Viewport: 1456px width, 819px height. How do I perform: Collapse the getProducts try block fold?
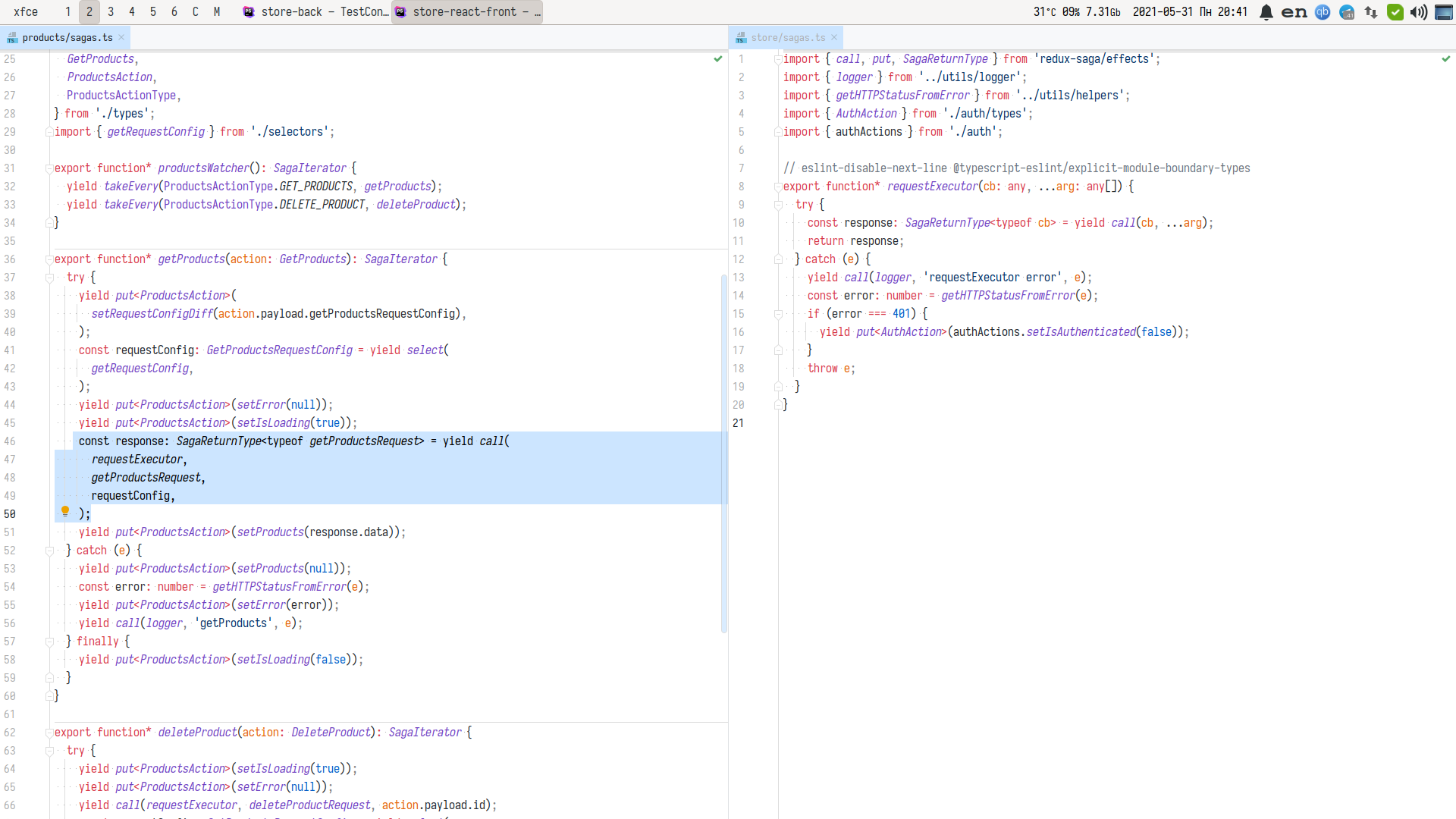pos(49,278)
